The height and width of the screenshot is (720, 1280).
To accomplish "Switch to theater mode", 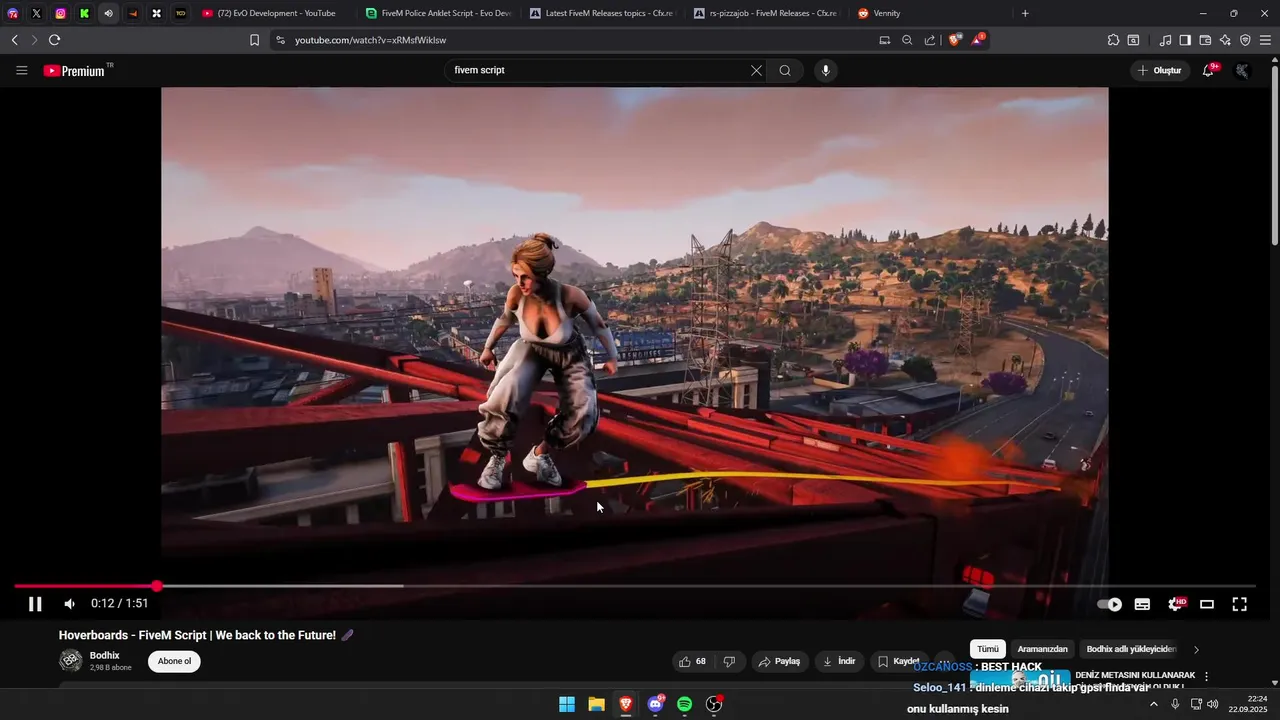I will point(1207,604).
